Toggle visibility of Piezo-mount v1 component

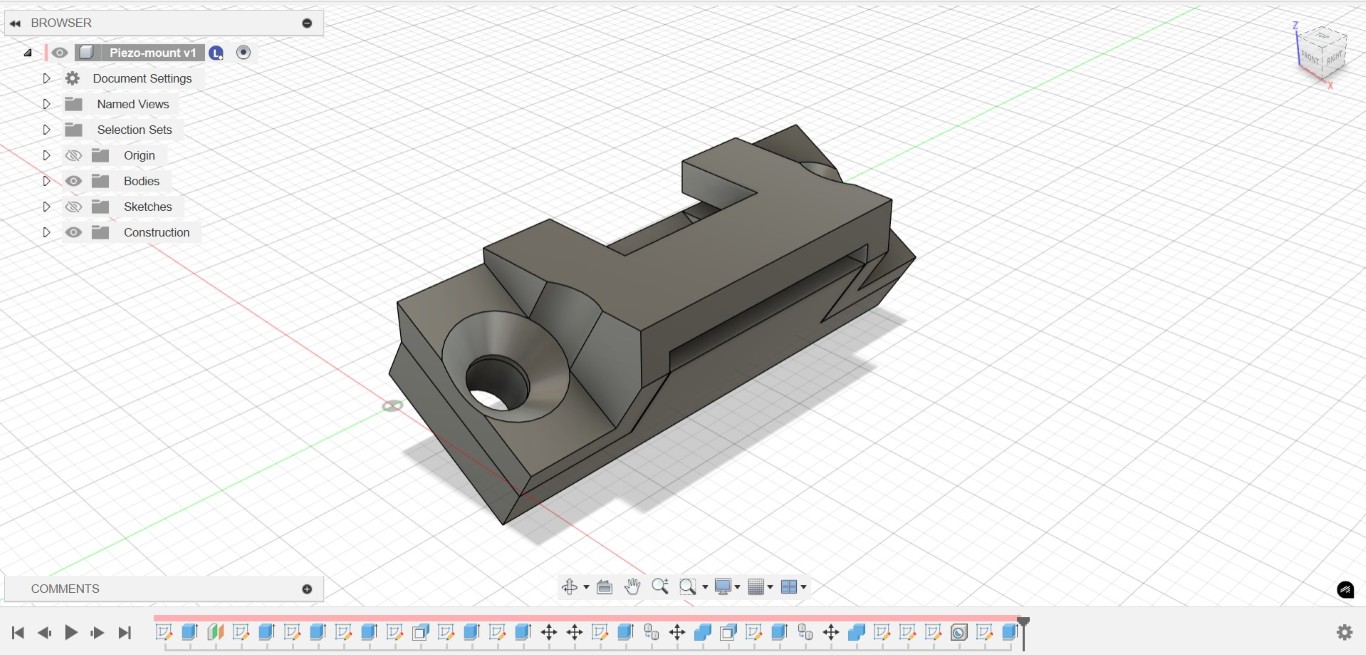click(x=60, y=53)
